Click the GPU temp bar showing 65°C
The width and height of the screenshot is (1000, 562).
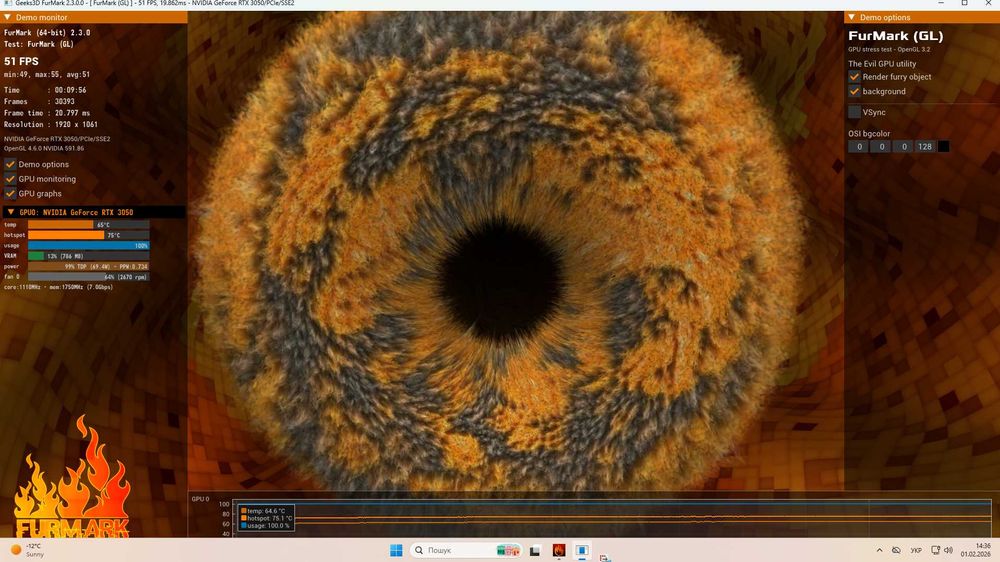89,225
